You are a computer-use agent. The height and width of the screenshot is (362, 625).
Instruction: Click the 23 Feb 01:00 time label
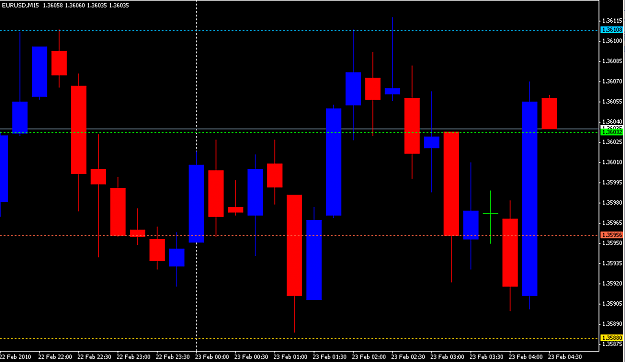pos(291,356)
